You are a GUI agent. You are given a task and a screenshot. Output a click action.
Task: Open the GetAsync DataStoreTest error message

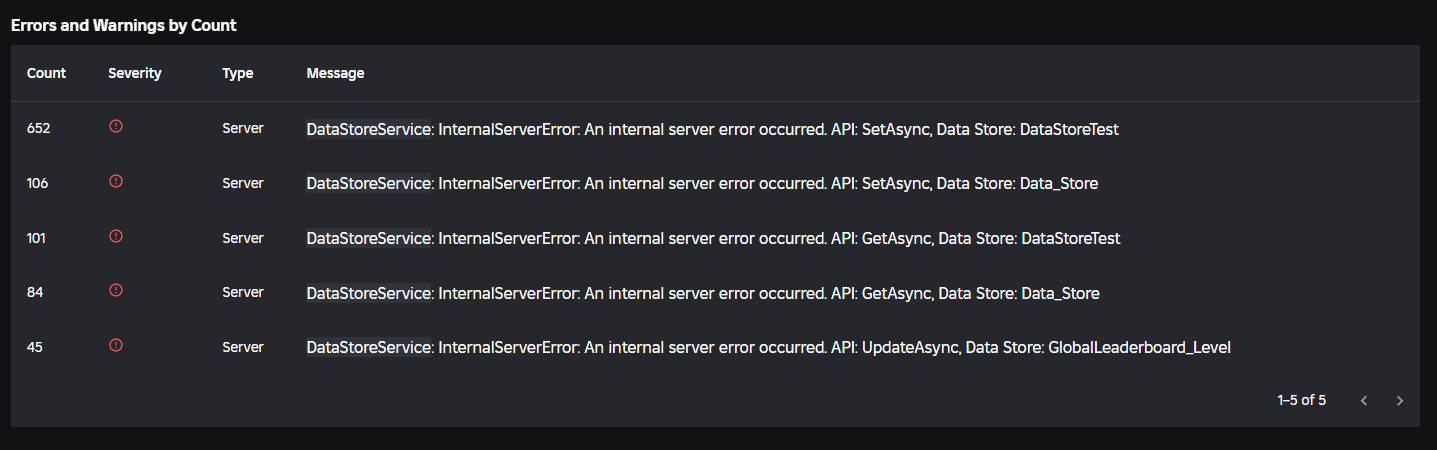click(x=713, y=239)
